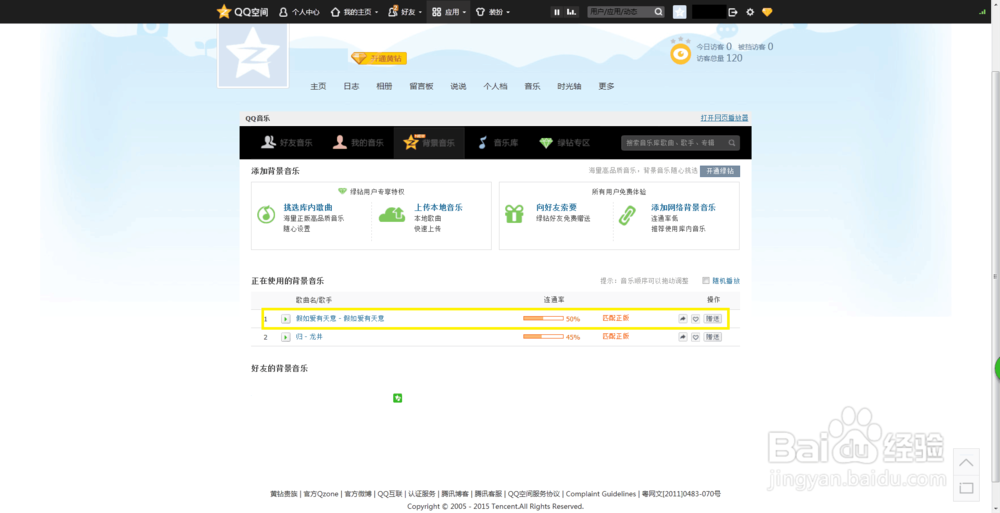1000x513 pixels.
Task: Click 赠送 button for 假如爱有天意
Action: click(712, 318)
